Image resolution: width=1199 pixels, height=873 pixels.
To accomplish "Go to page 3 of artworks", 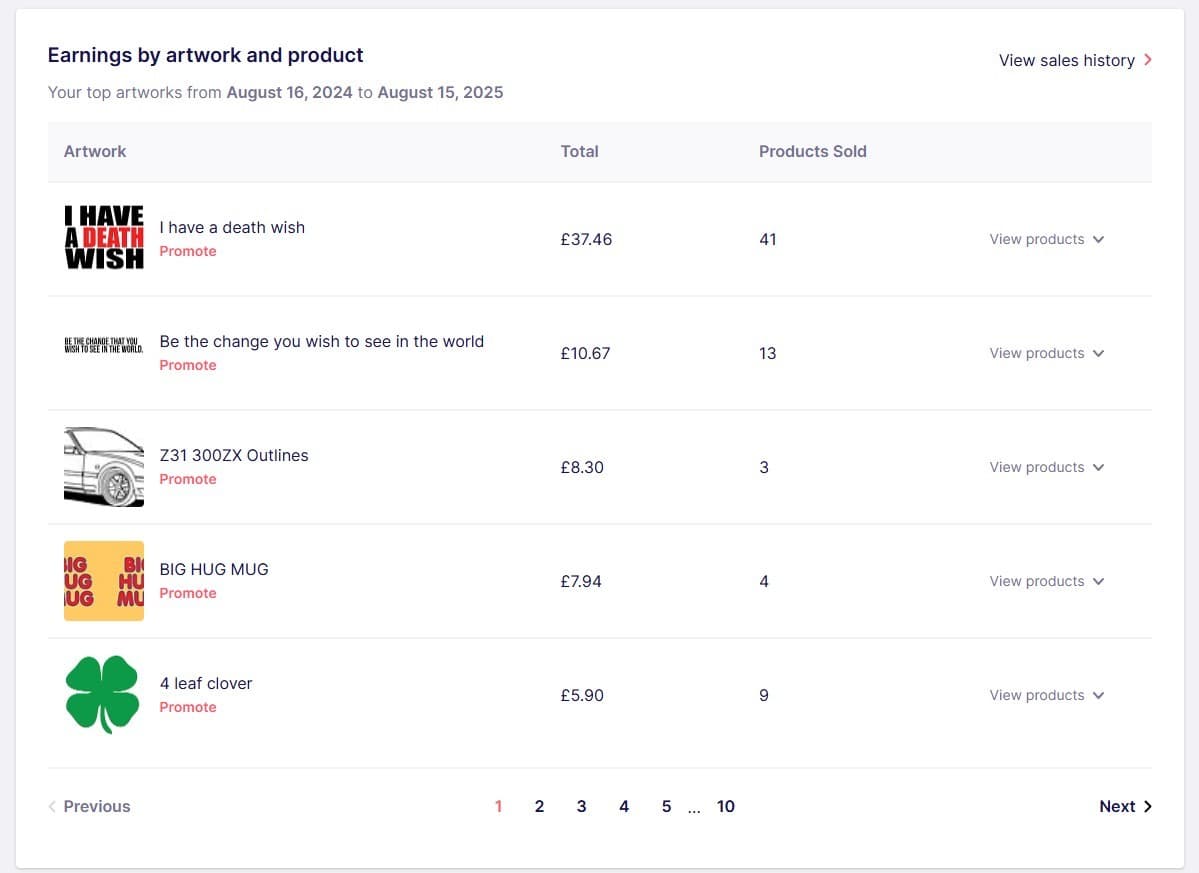I will (x=581, y=806).
